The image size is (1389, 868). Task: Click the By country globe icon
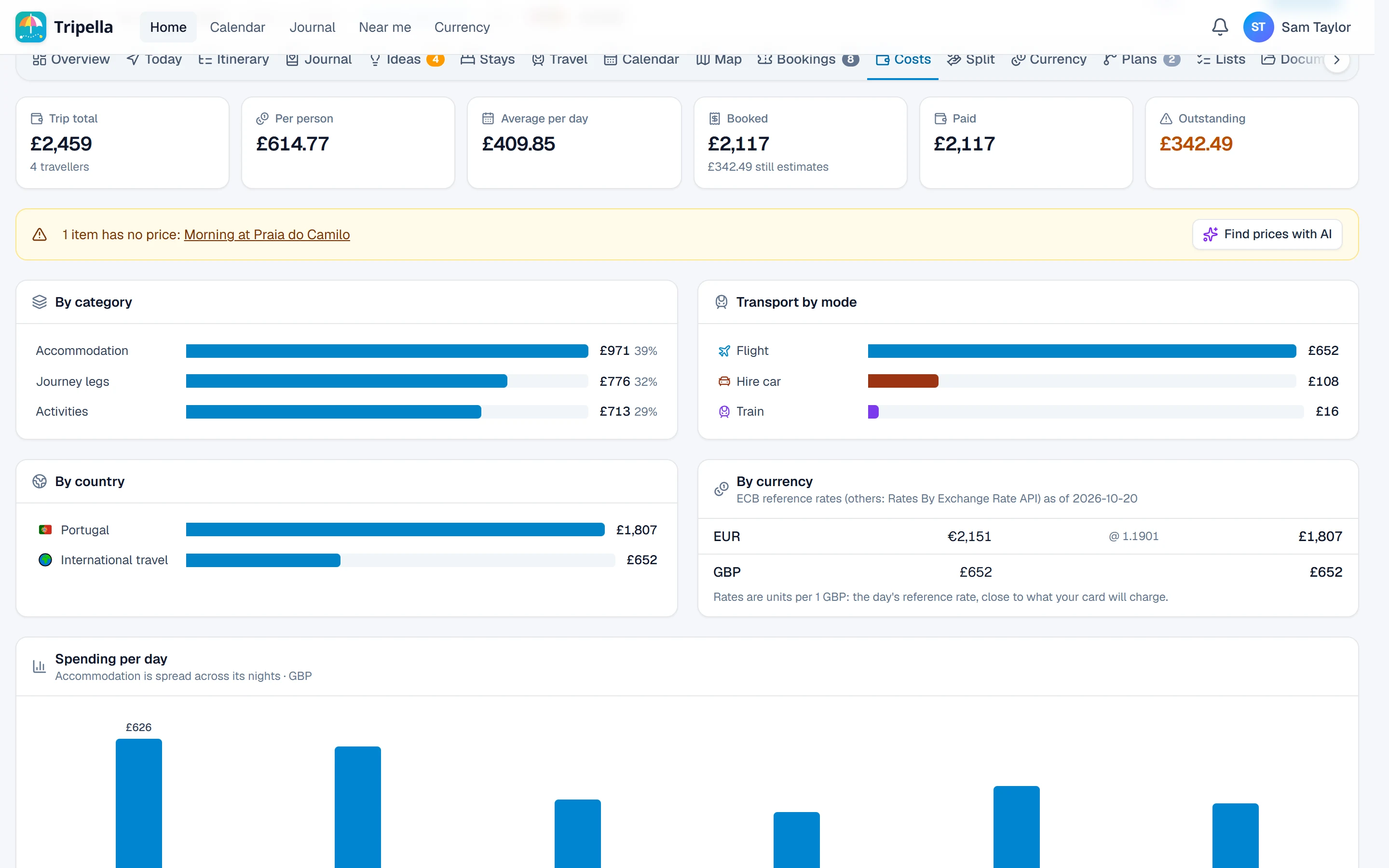coord(40,481)
